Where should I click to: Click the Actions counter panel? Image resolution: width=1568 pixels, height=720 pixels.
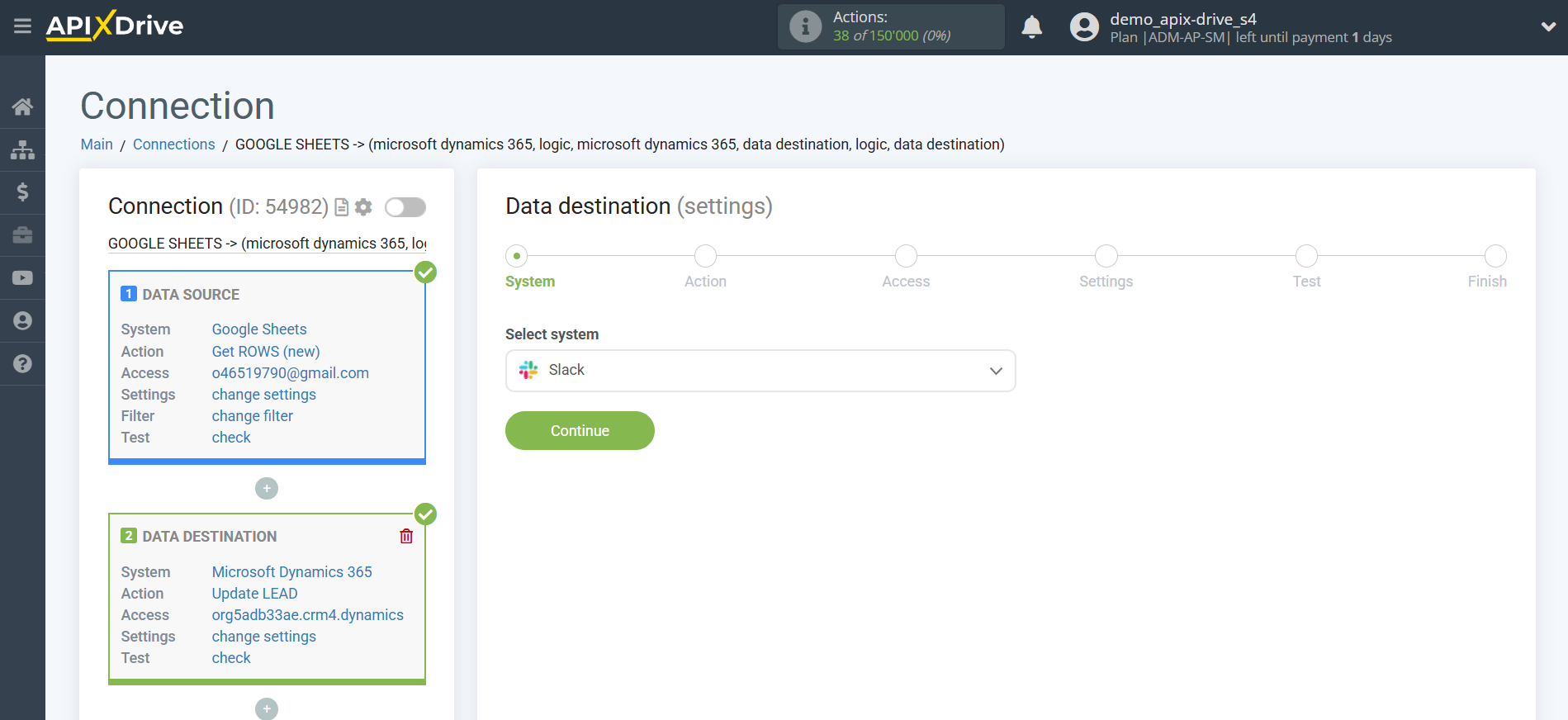coord(891,26)
